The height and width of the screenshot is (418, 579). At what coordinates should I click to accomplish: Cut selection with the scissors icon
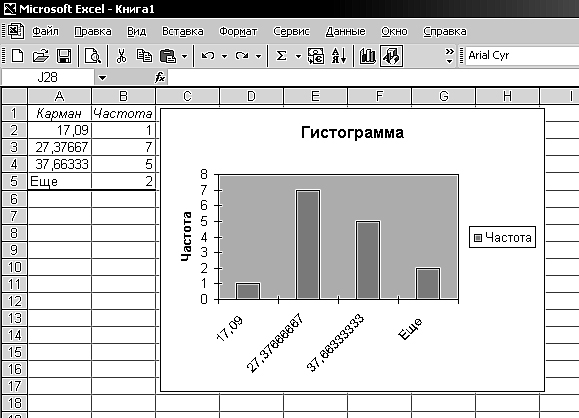[121, 56]
